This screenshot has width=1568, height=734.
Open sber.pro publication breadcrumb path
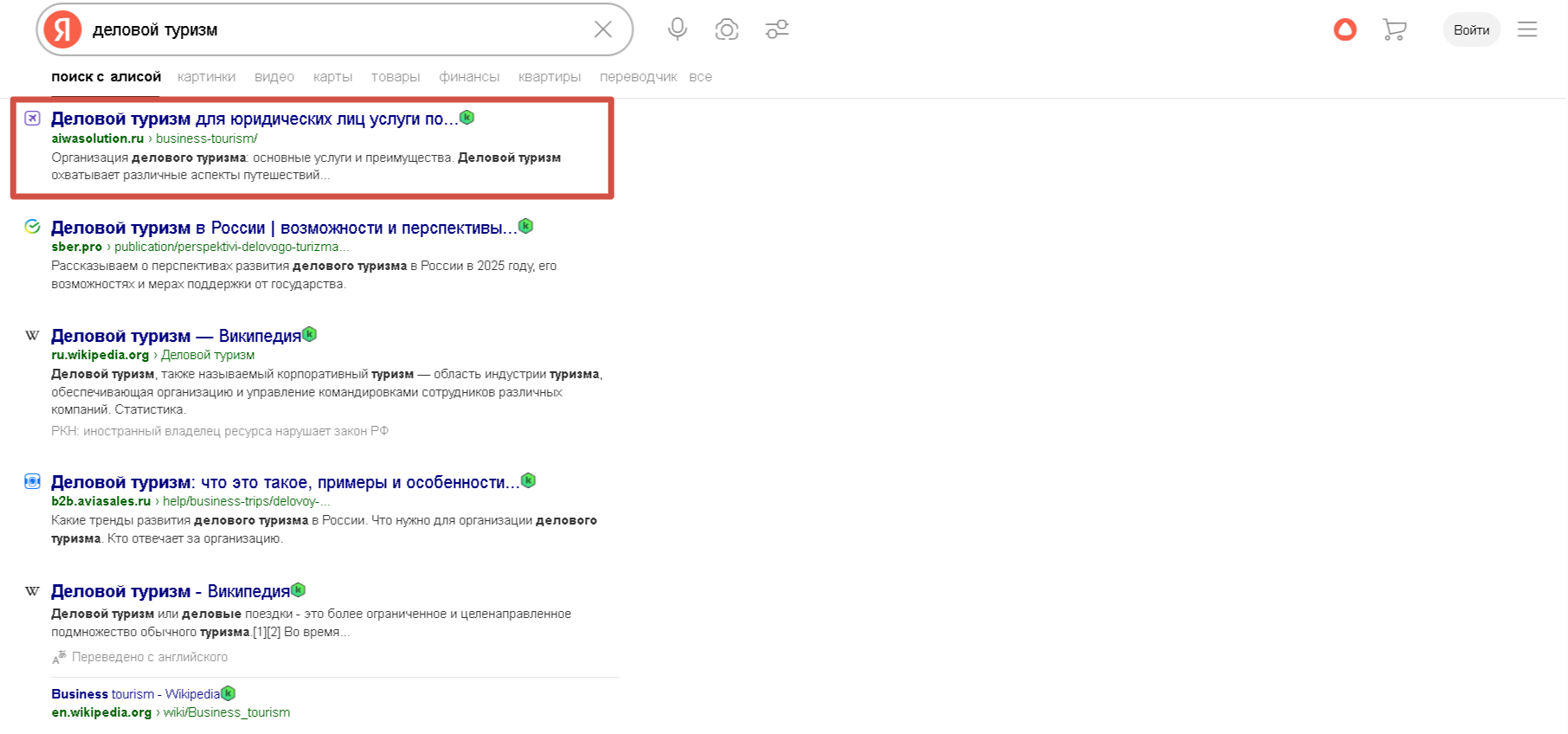(x=232, y=247)
